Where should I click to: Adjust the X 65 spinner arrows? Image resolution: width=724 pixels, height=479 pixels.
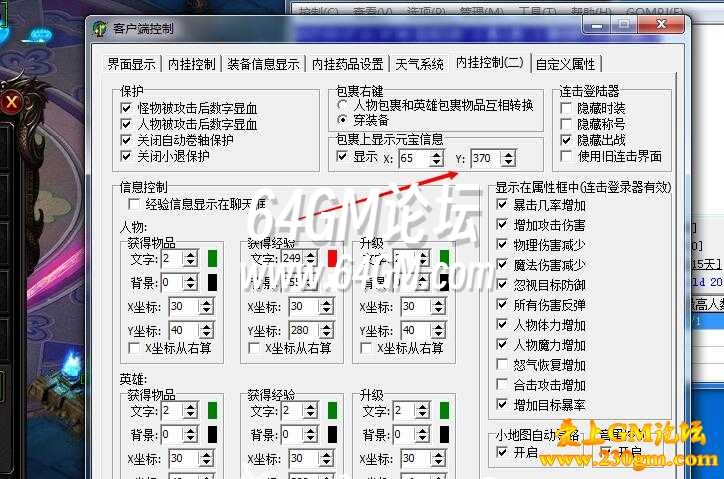pyautogui.click(x=436, y=158)
